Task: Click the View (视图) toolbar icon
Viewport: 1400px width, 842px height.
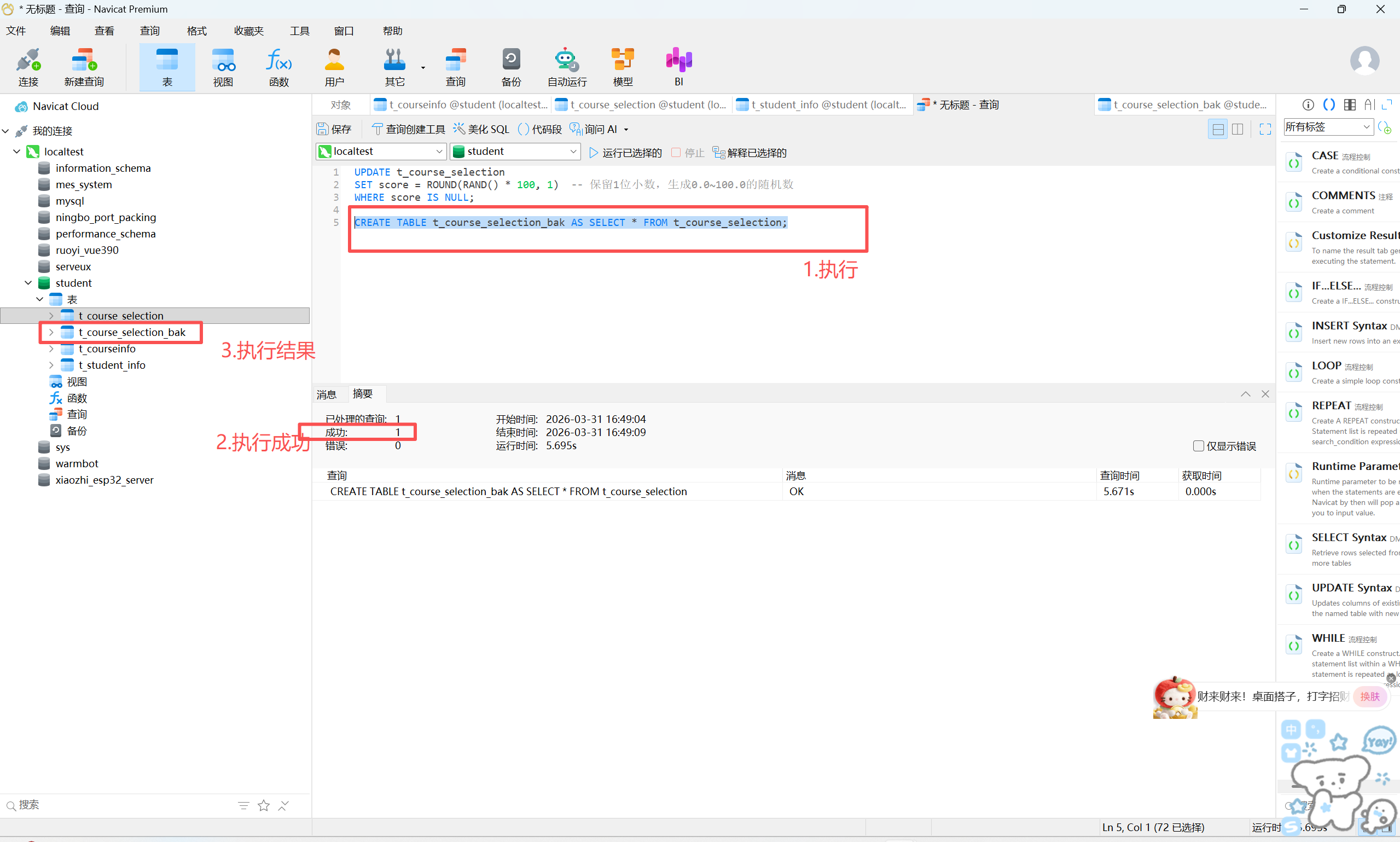Action: 223,67
